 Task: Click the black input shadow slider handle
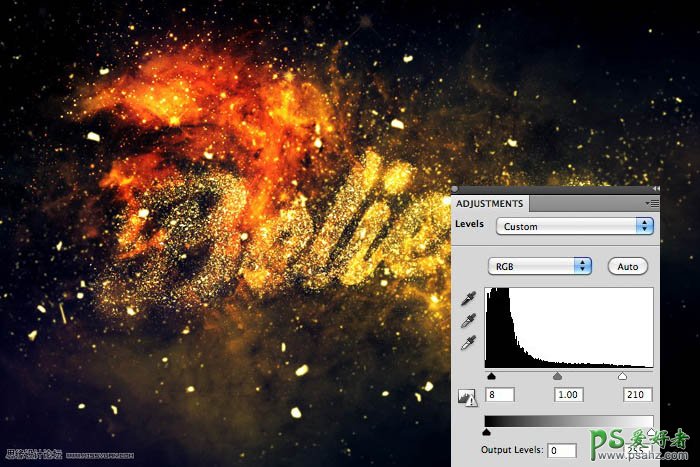pos(491,377)
